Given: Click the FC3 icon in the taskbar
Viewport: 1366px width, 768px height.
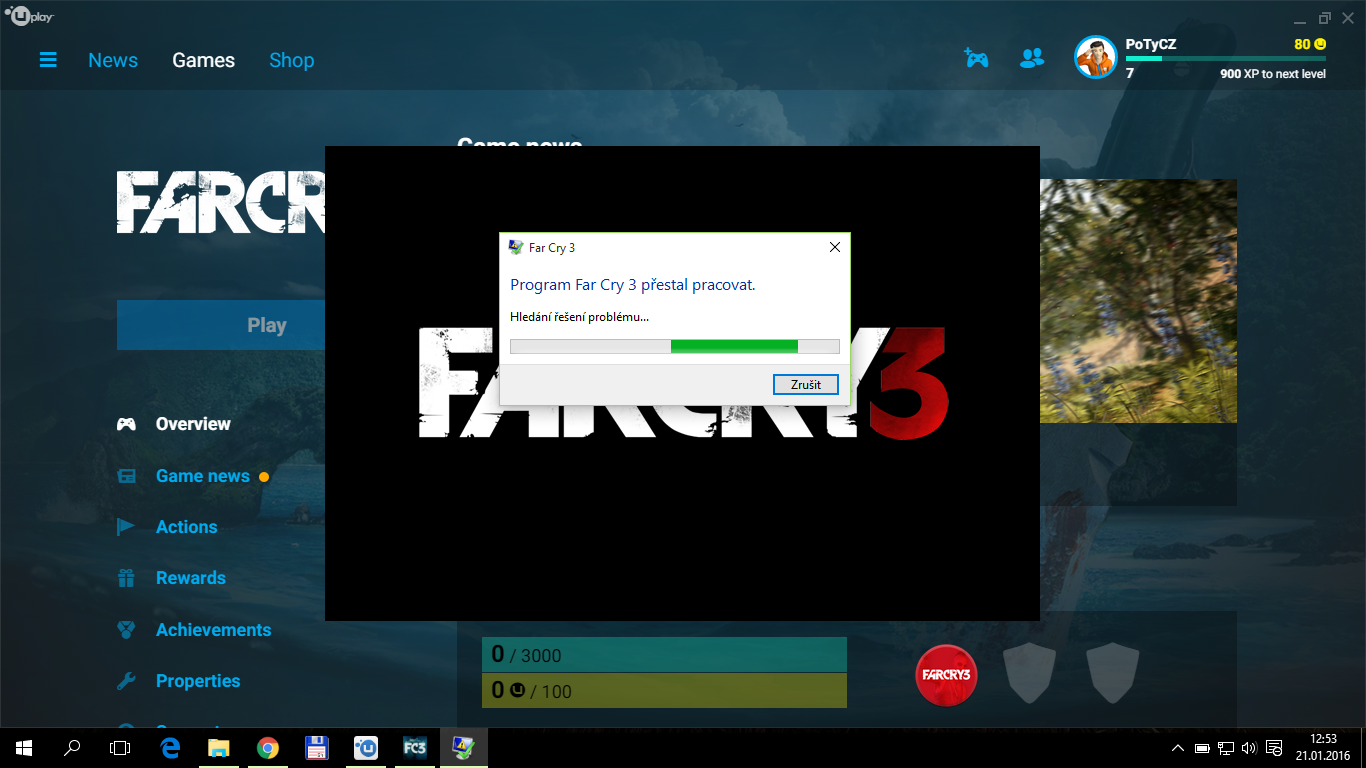Looking at the screenshot, I should pyautogui.click(x=415, y=747).
